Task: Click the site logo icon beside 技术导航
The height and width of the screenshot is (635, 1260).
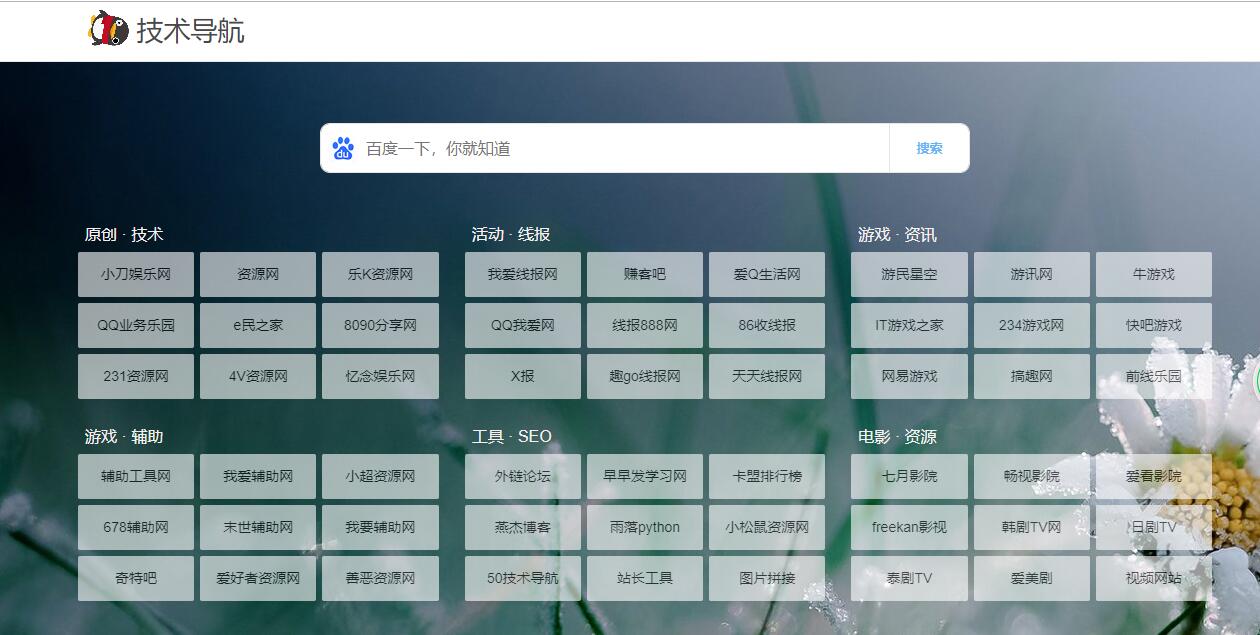Action: click(108, 30)
